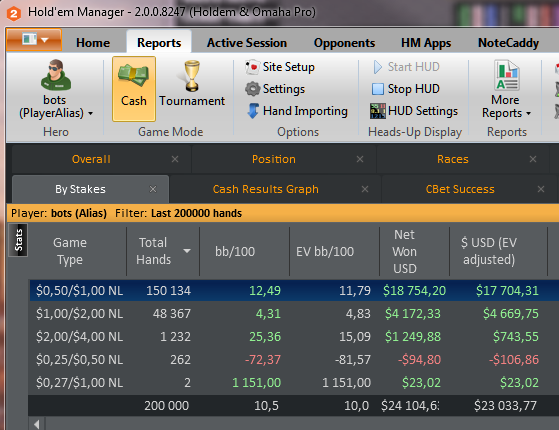Image resolution: width=559 pixels, height=430 pixels.
Task: Switch to the Home ribbon tab
Action: point(93,43)
